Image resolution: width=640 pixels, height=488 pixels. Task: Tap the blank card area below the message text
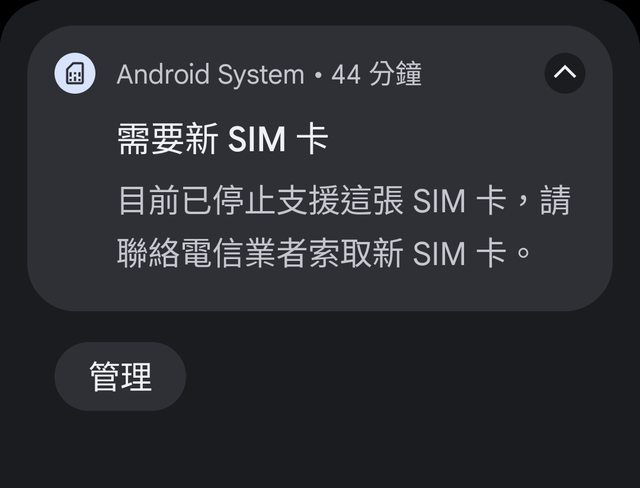point(320,290)
